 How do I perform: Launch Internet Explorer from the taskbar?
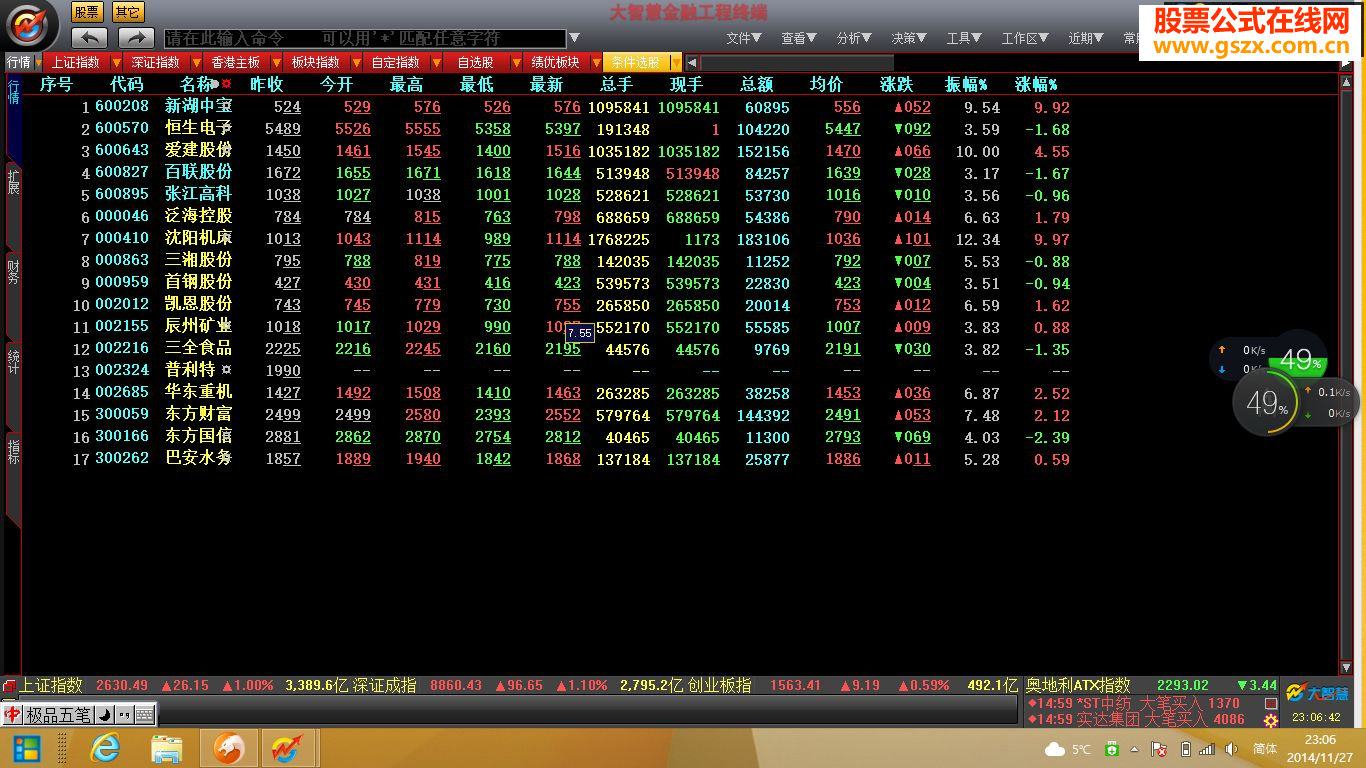pos(105,748)
